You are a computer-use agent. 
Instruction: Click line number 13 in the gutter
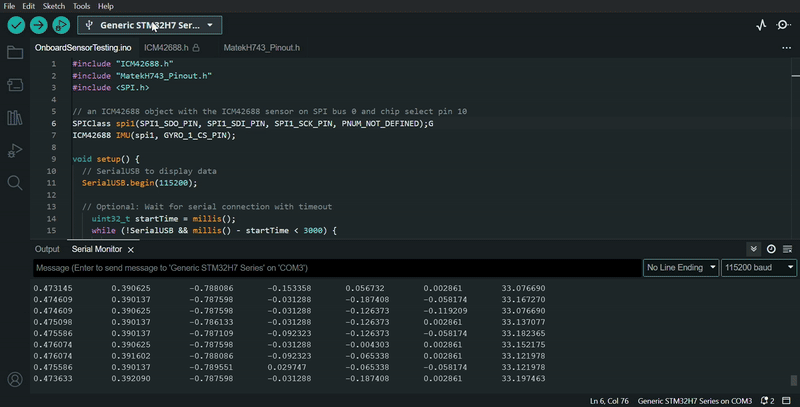tap(51, 207)
